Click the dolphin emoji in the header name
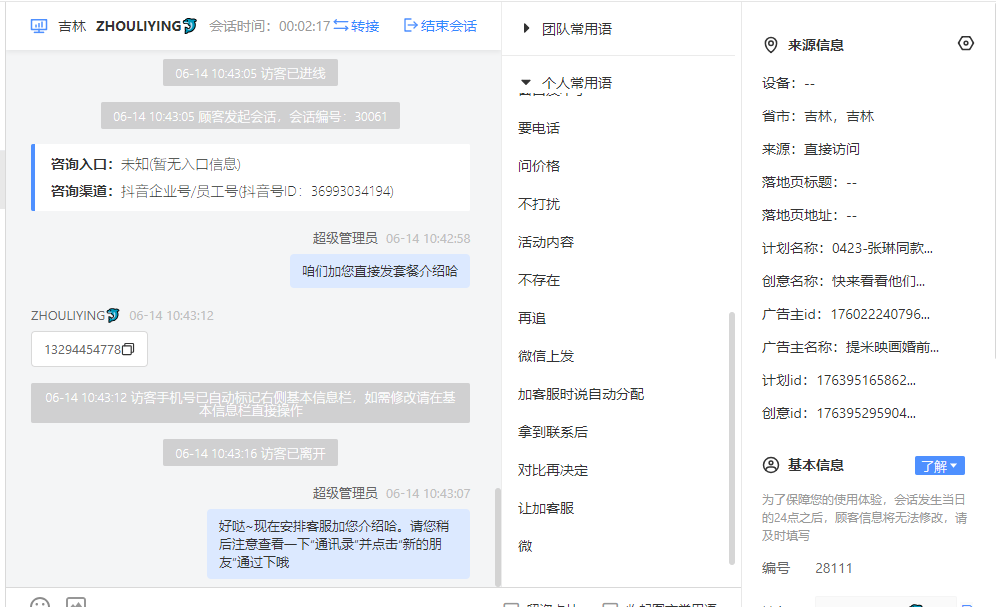This screenshot has width=996, height=607. 189,26
